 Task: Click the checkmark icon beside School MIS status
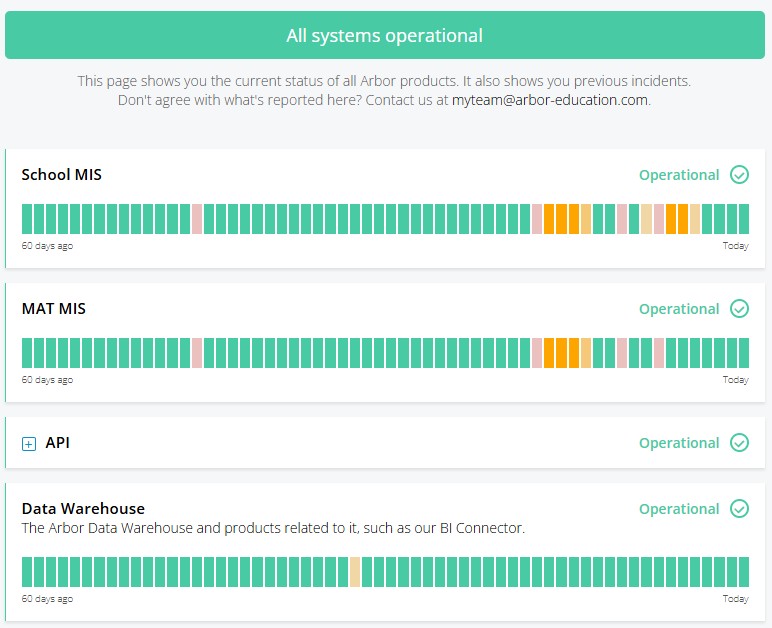pyautogui.click(x=739, y=175)
